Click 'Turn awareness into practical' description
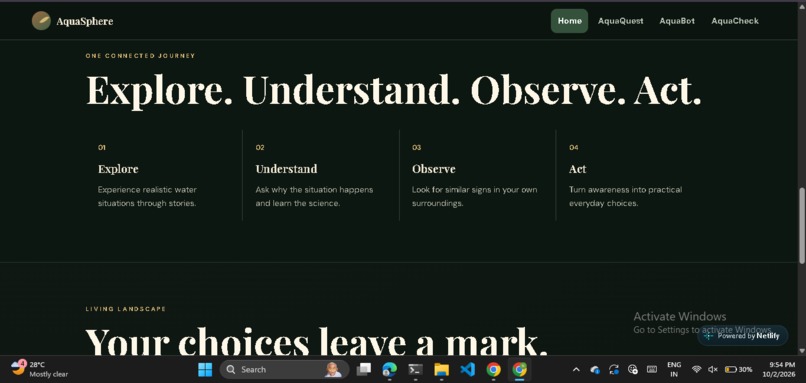The width and height of the screenshot is (806, 383). click(x=626, y=196)
